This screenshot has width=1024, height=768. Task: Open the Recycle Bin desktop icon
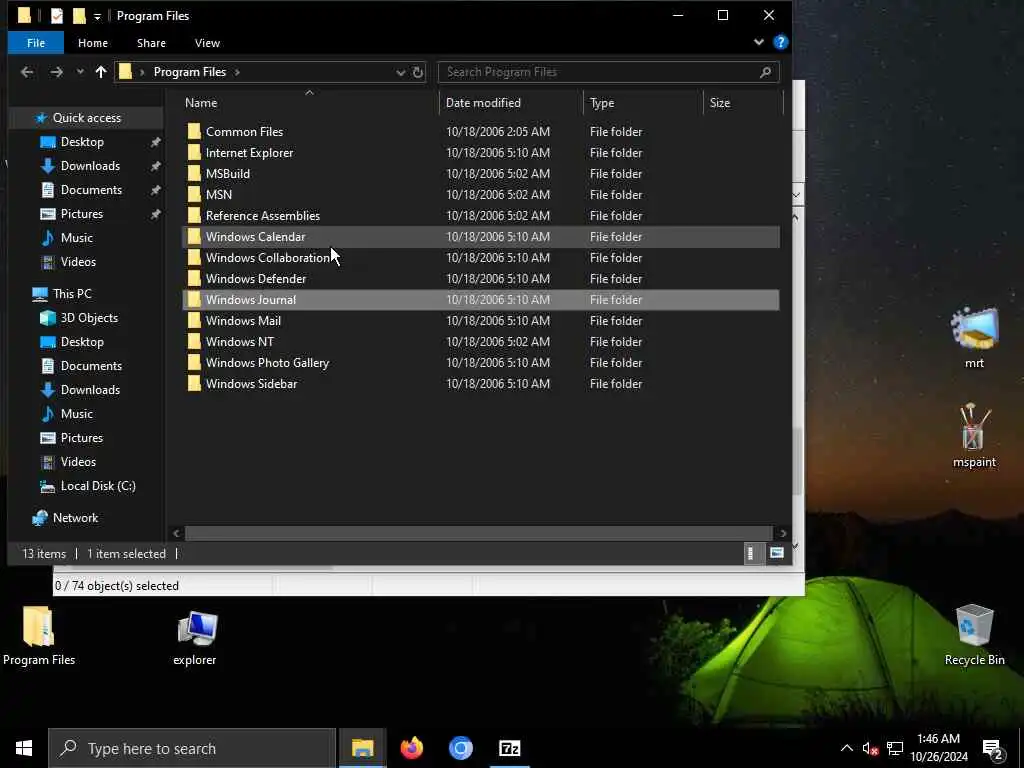click(974, 634)
